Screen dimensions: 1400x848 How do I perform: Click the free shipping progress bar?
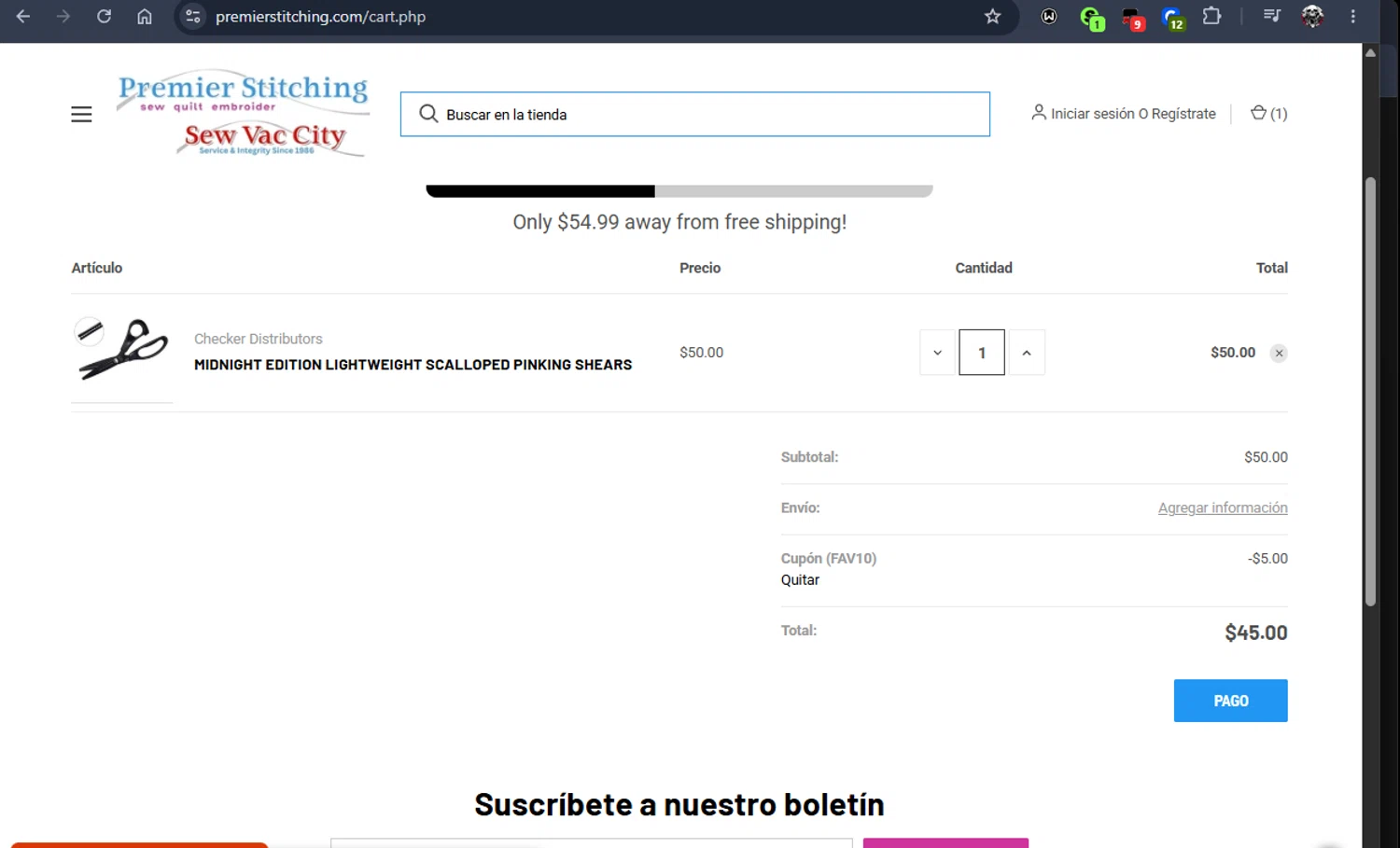point(679,191)
